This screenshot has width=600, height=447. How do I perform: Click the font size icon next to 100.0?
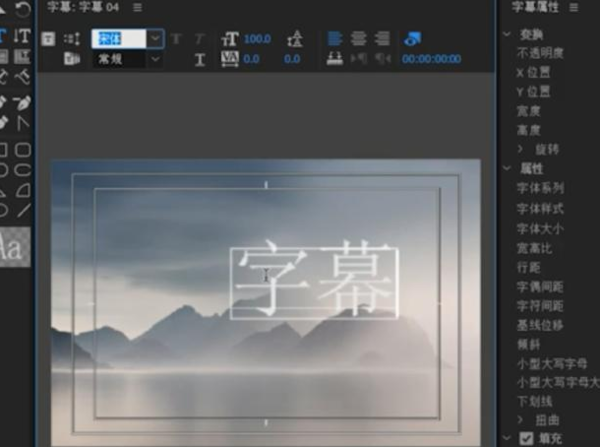click(x=230, y=39)
